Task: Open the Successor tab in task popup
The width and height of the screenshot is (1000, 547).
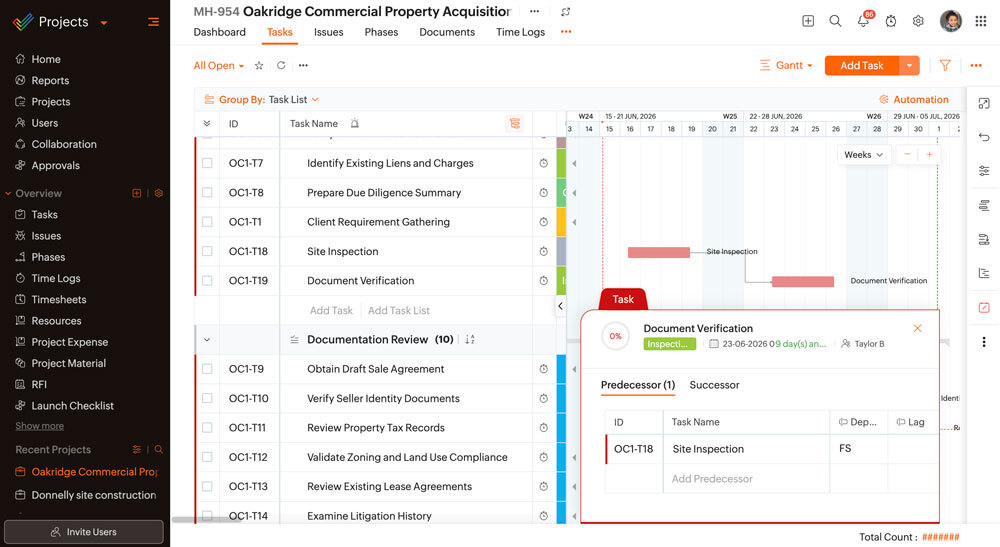Action: pos(714,385)
